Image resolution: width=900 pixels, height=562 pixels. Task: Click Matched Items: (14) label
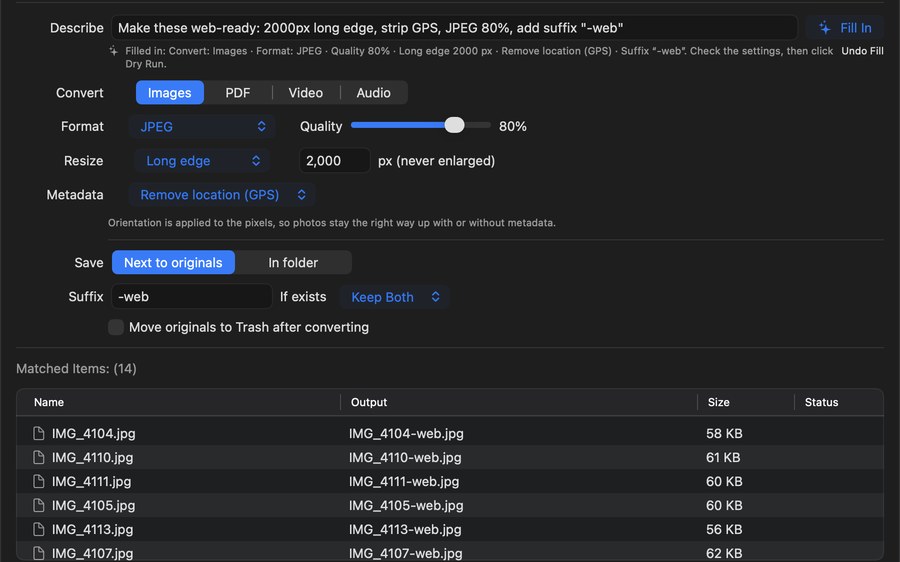[76, 369]
